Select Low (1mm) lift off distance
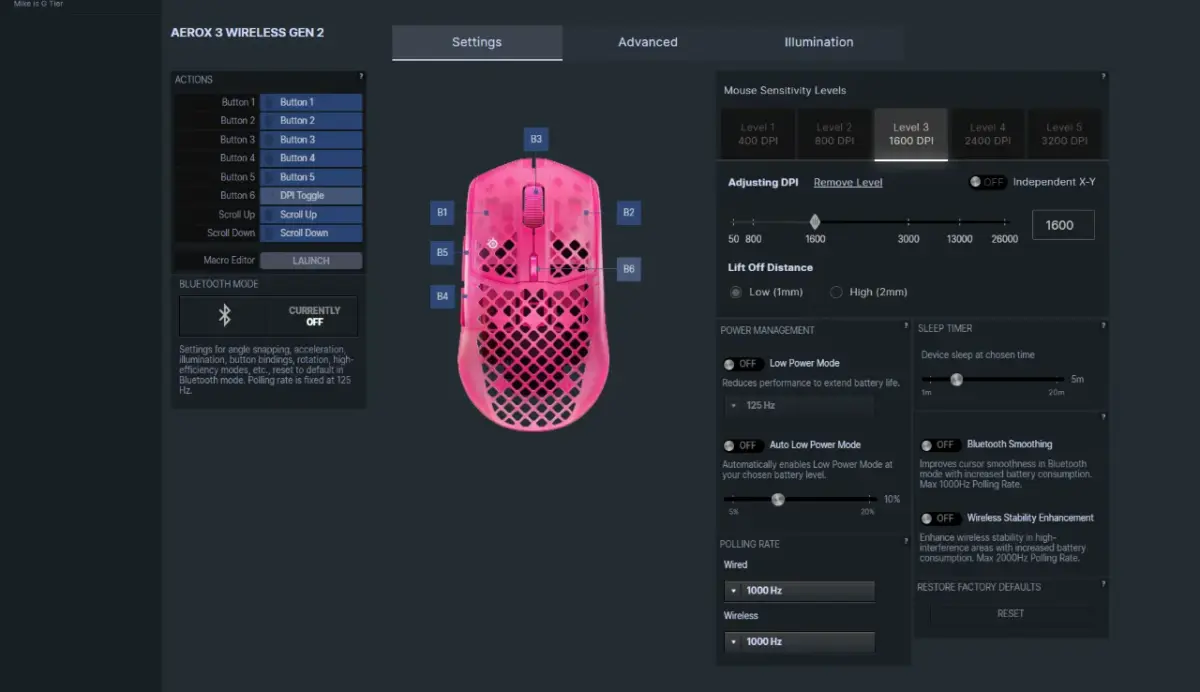Image resolution: width=1200 pixels, height=692 pixels. click(737, 292)
